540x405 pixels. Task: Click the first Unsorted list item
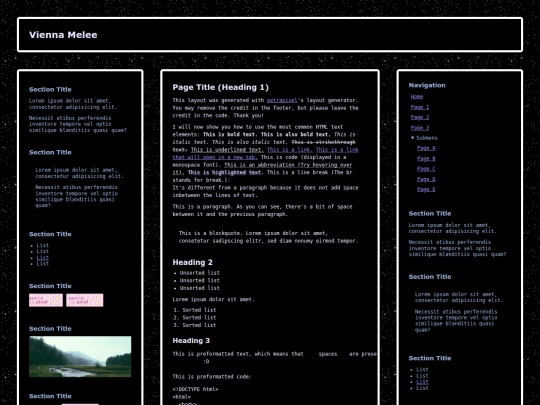(x=199, y=273)
